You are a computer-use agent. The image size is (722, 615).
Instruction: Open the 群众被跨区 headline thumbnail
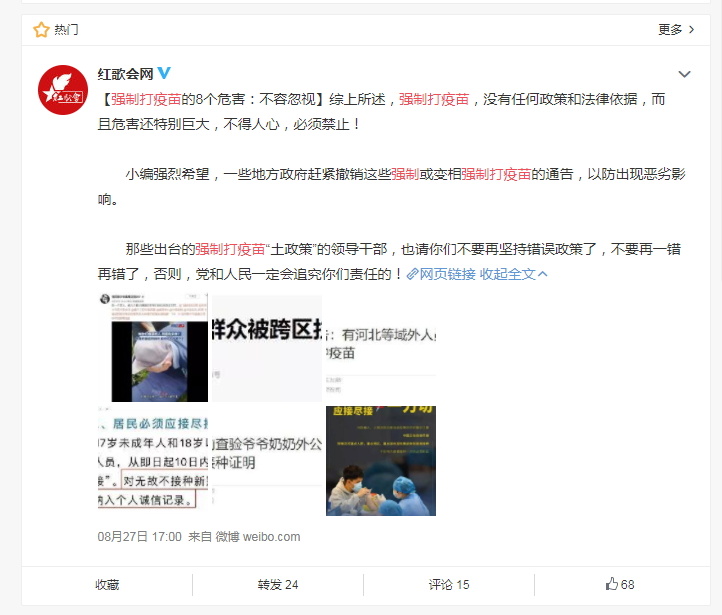tap(267, 347)
